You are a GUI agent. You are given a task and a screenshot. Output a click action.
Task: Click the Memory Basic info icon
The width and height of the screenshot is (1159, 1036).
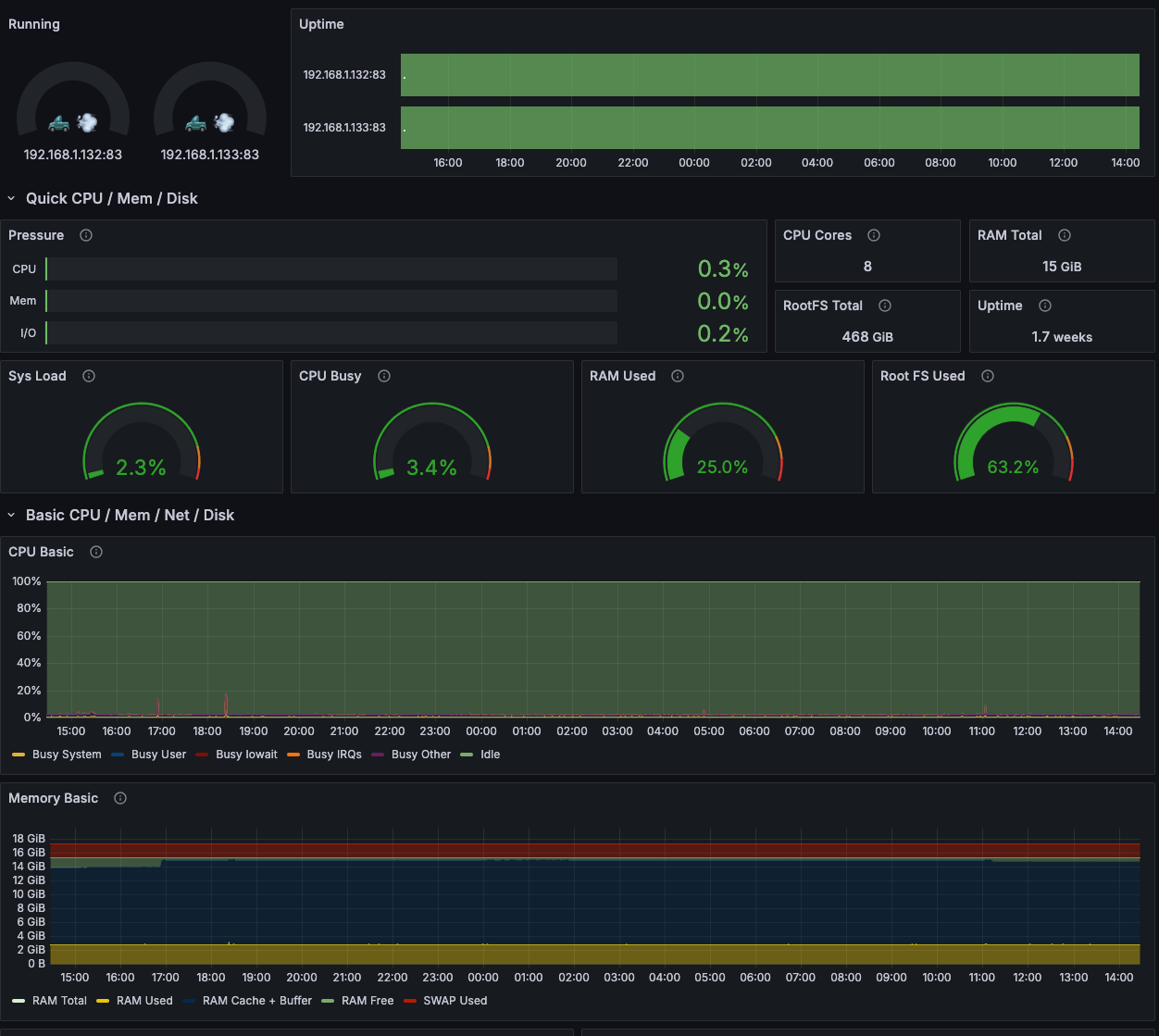point(119,798)
